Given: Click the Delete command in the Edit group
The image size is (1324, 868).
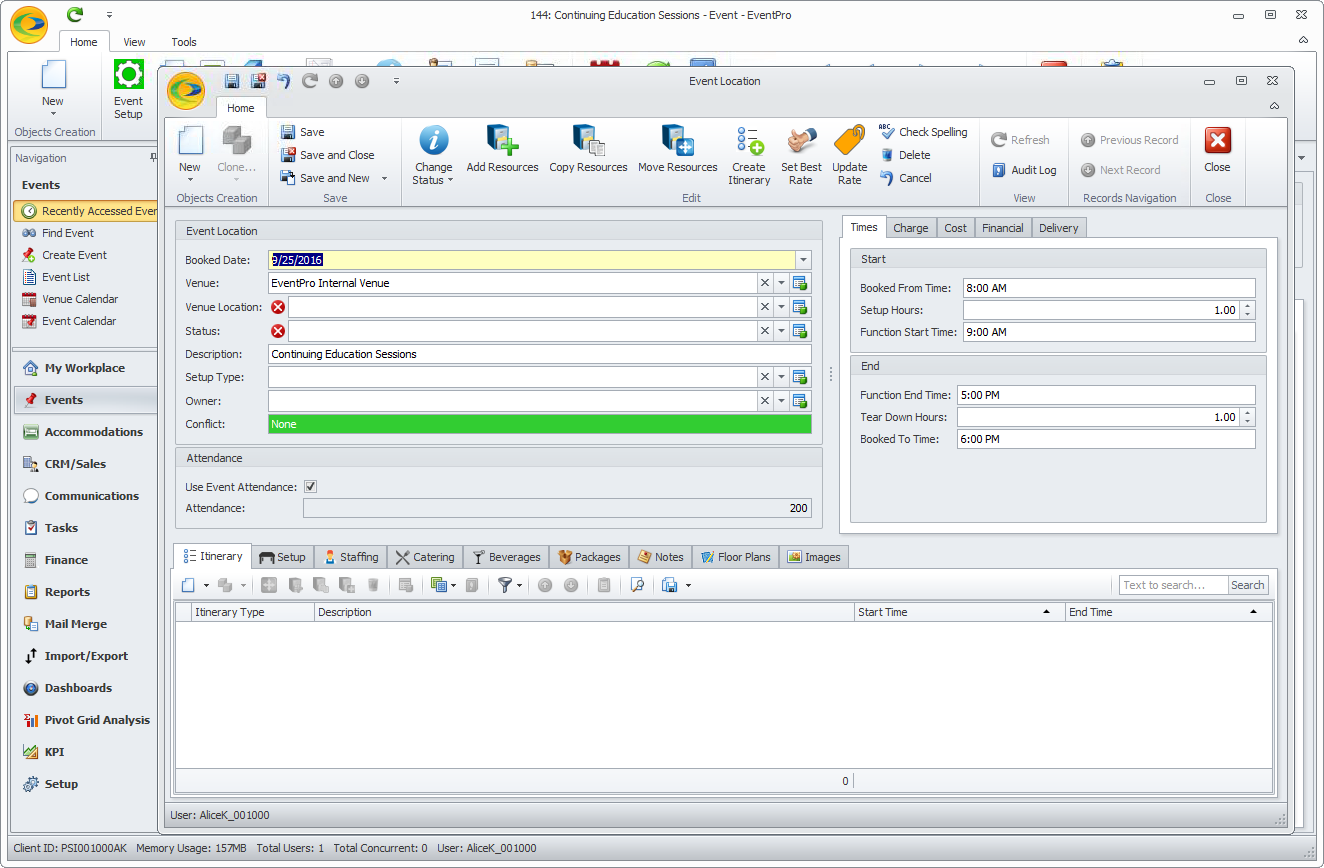Looking at the screenshot, I should [x=905, y=155].
